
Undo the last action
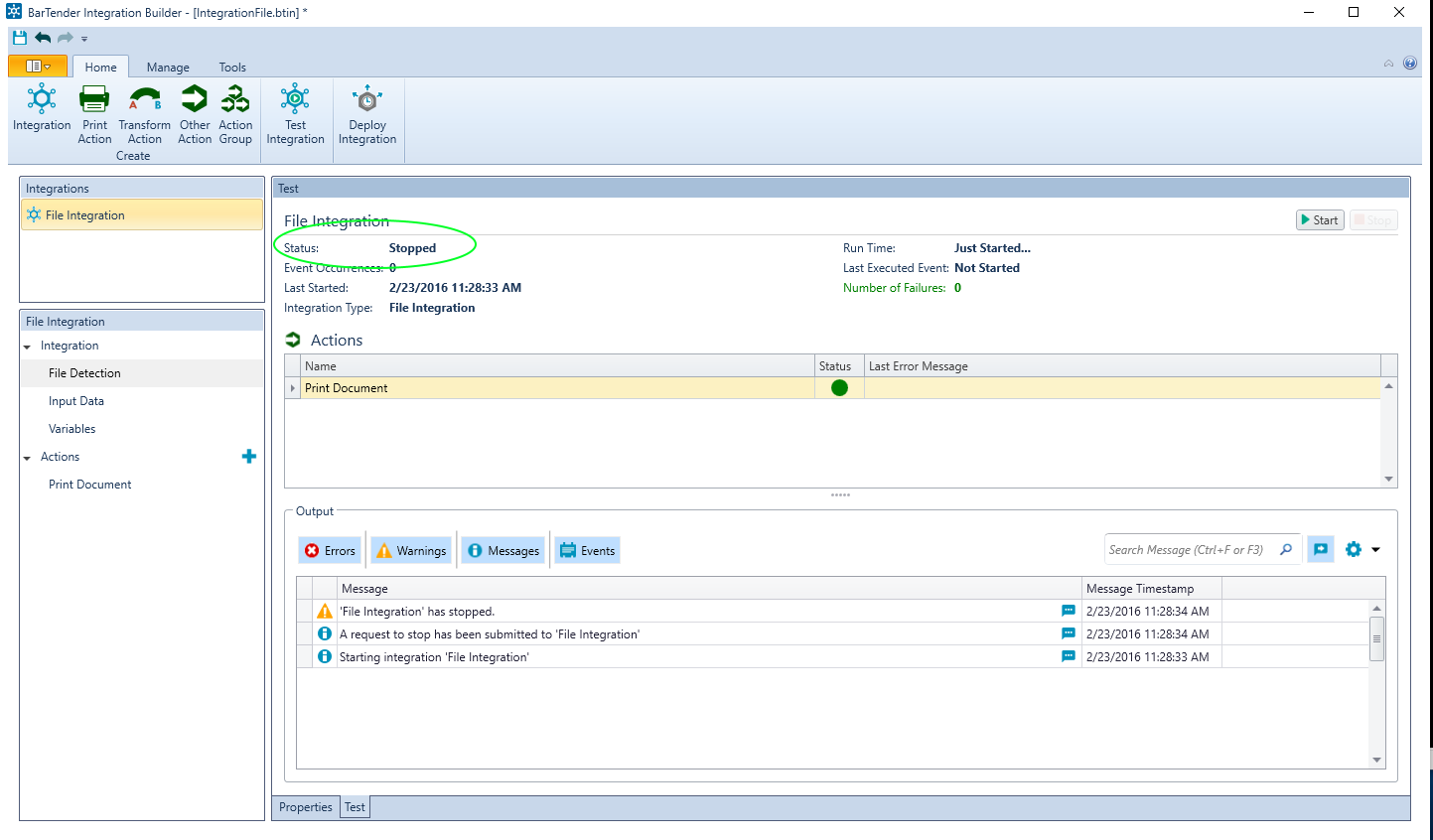click(43, 38)
